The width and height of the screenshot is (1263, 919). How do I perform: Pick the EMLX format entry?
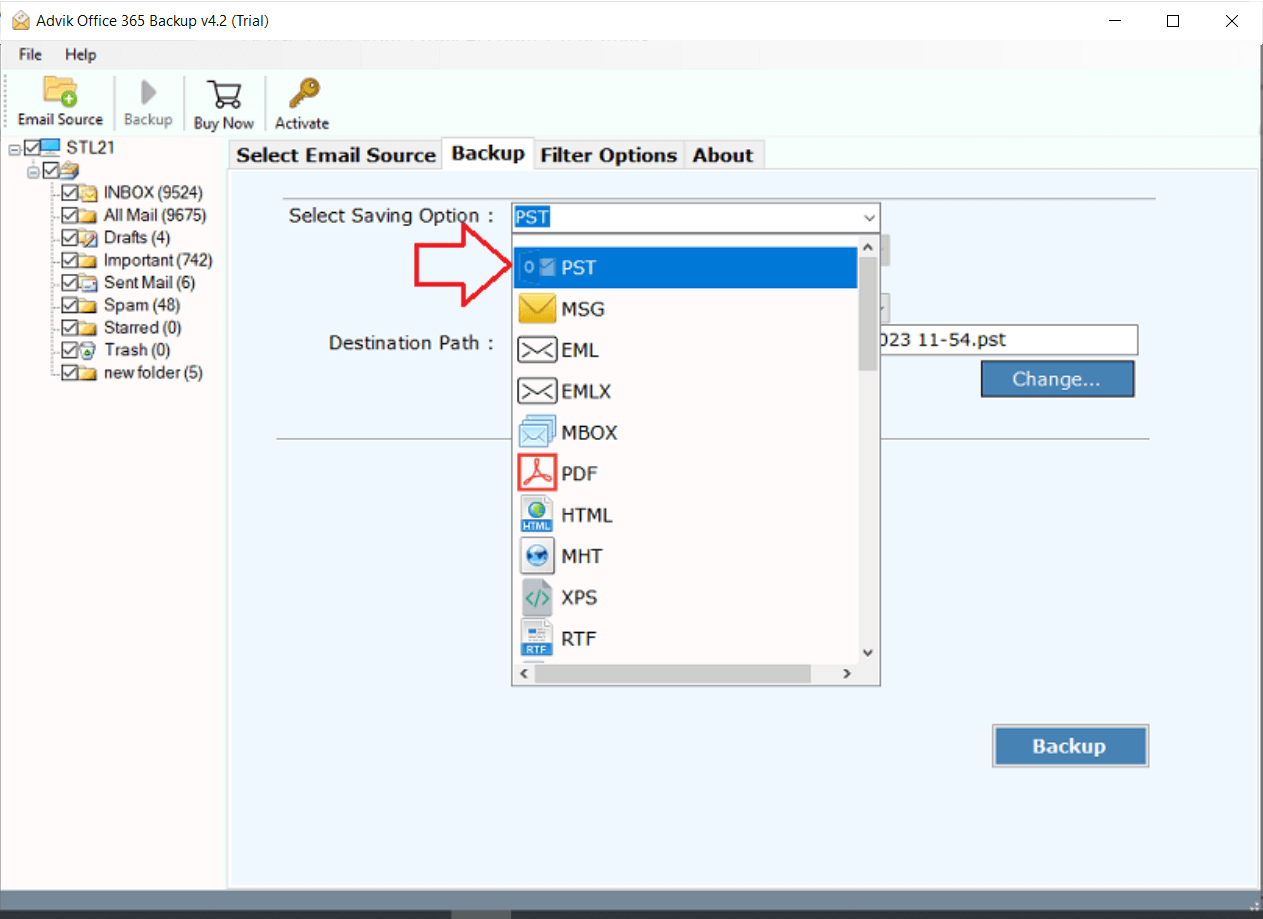(x=686, y=391)
